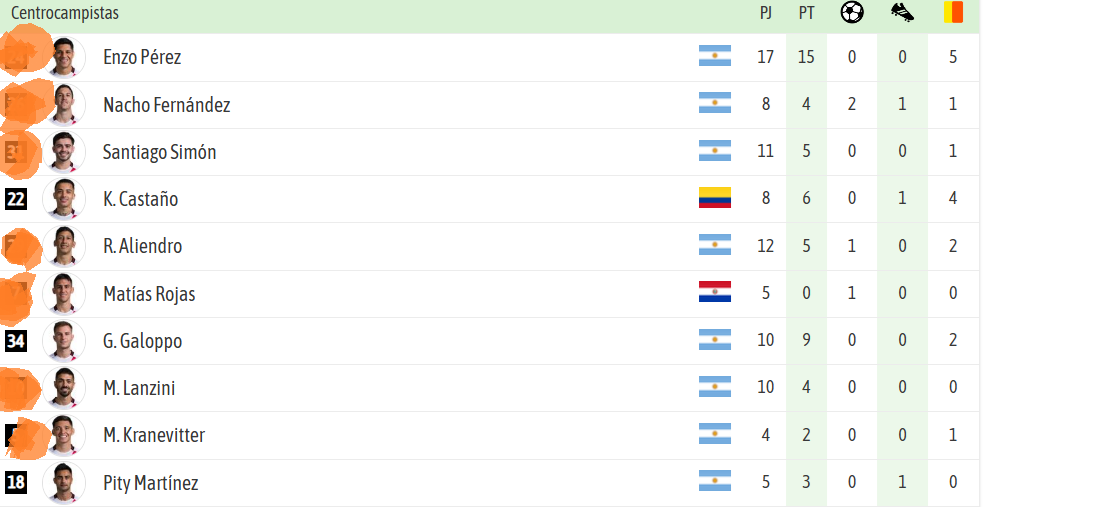
Task: Open G. Galoppo's player profile link
Action: 143,341
